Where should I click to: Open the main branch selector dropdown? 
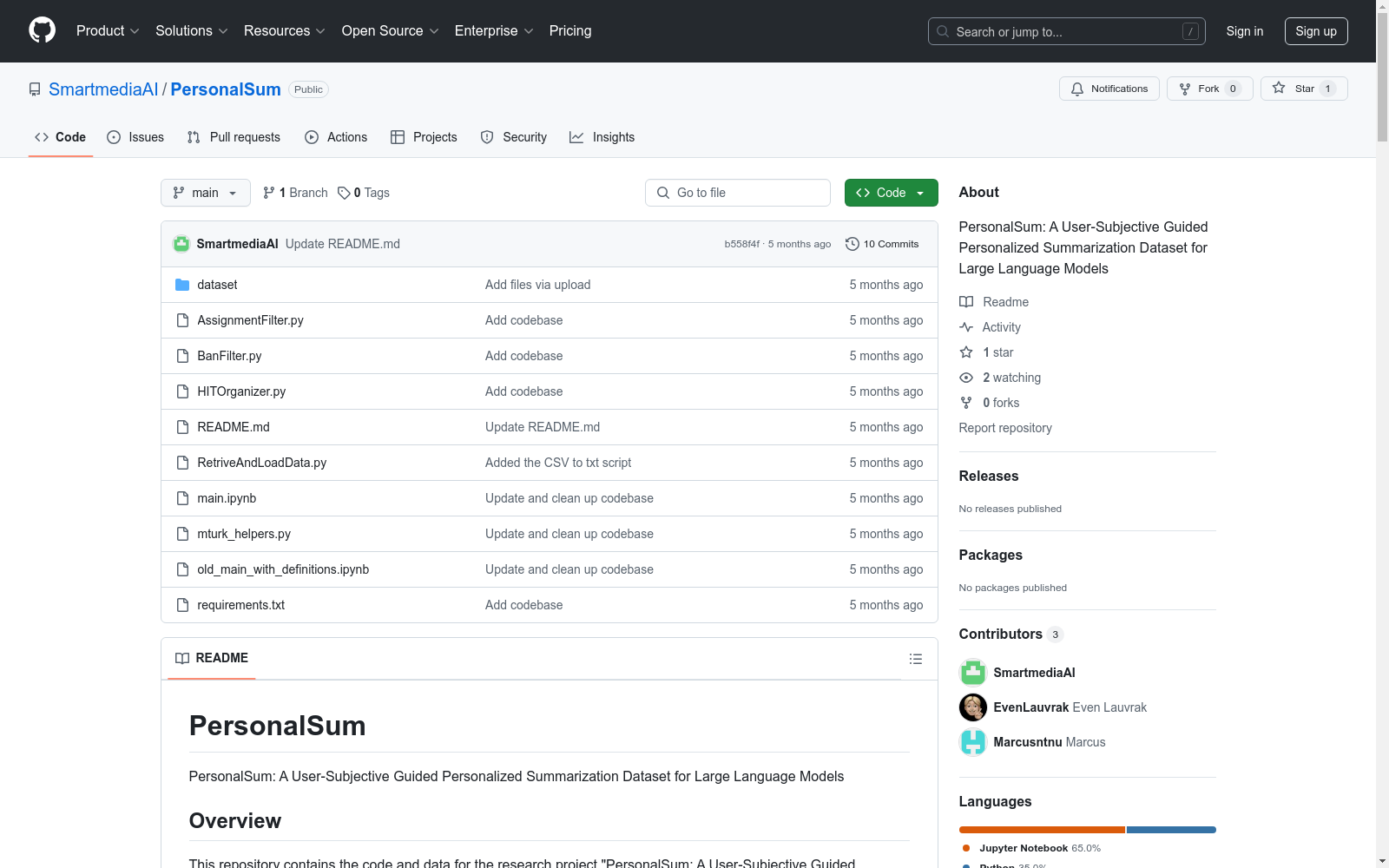(206, 193)
